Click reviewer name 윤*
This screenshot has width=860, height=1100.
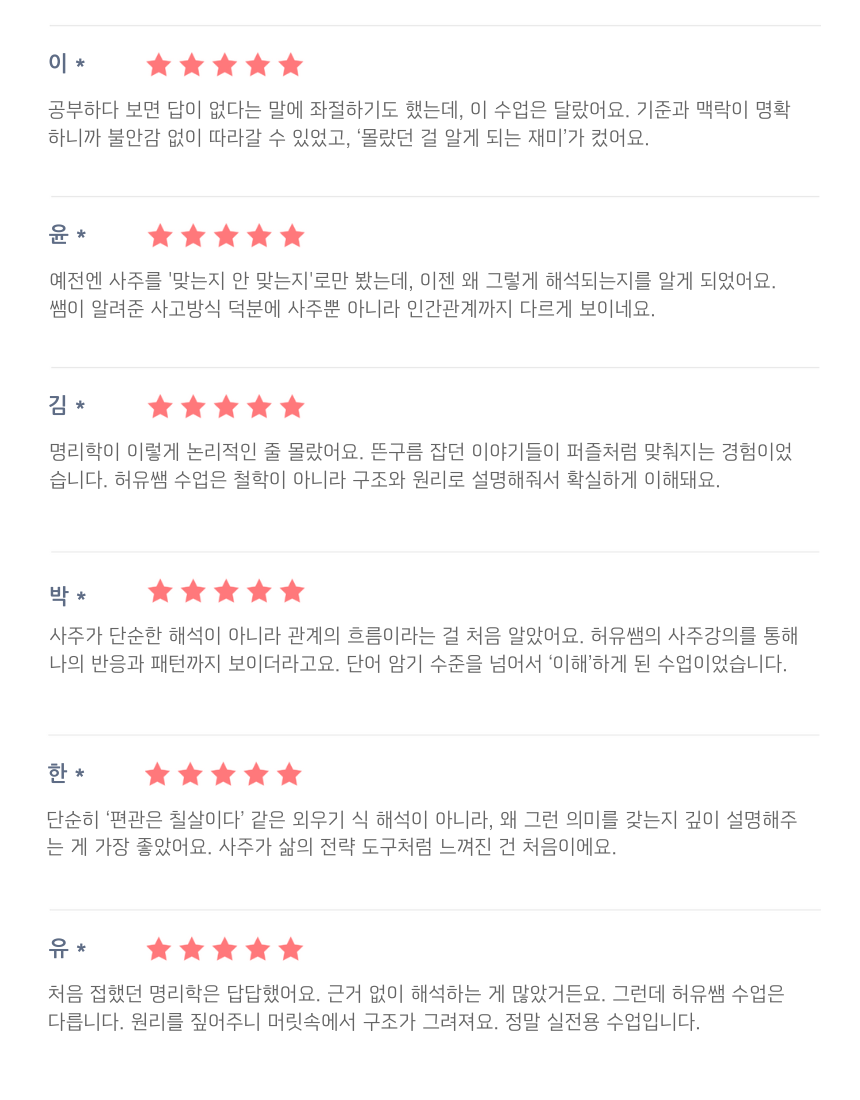[67, 234]
